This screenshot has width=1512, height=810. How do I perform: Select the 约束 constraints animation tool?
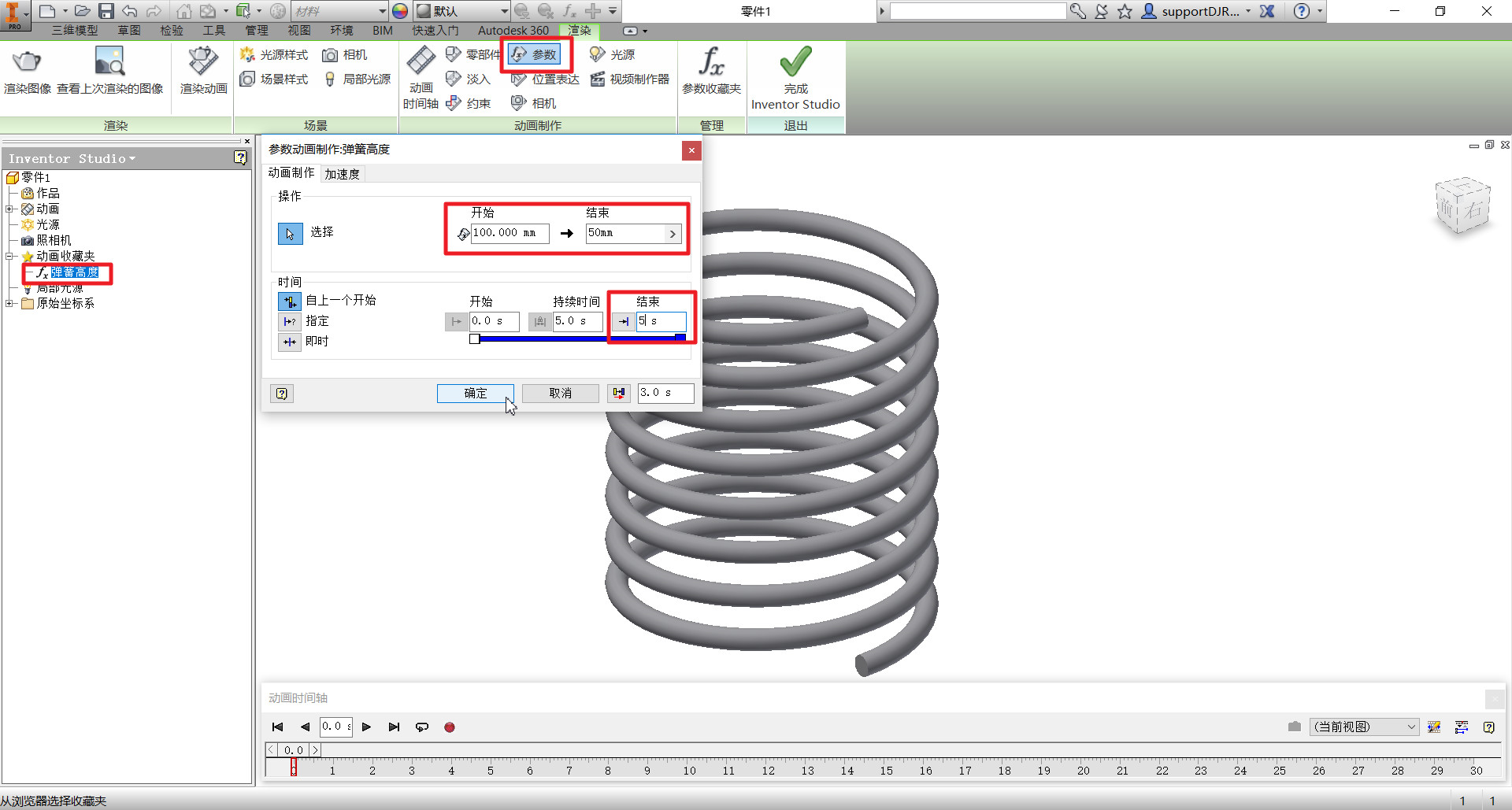(x=468, y=103)
